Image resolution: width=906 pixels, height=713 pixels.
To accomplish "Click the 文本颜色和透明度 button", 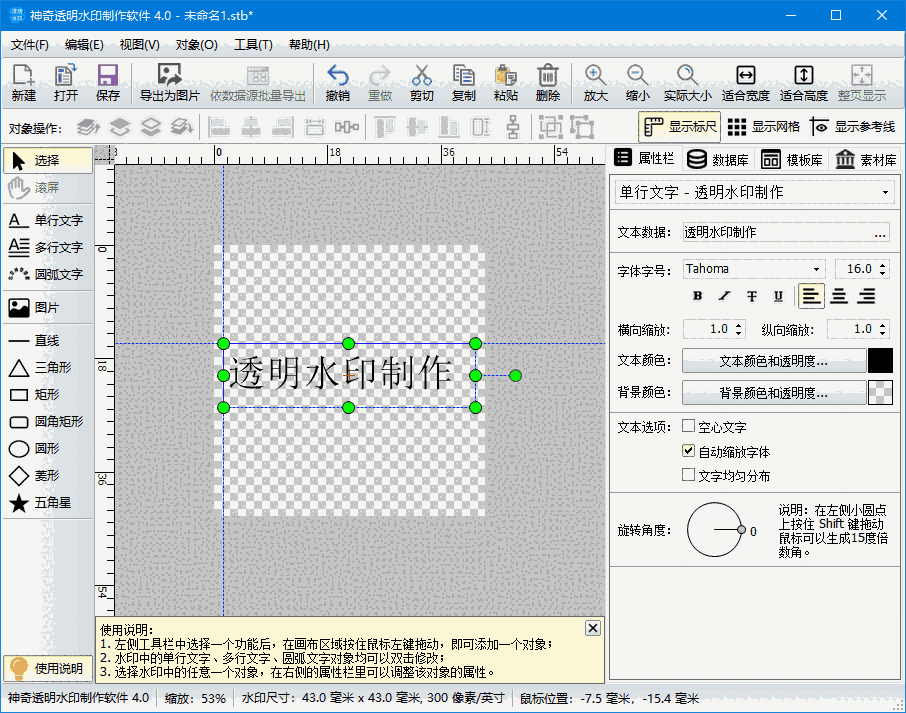I will click(773, 361).
